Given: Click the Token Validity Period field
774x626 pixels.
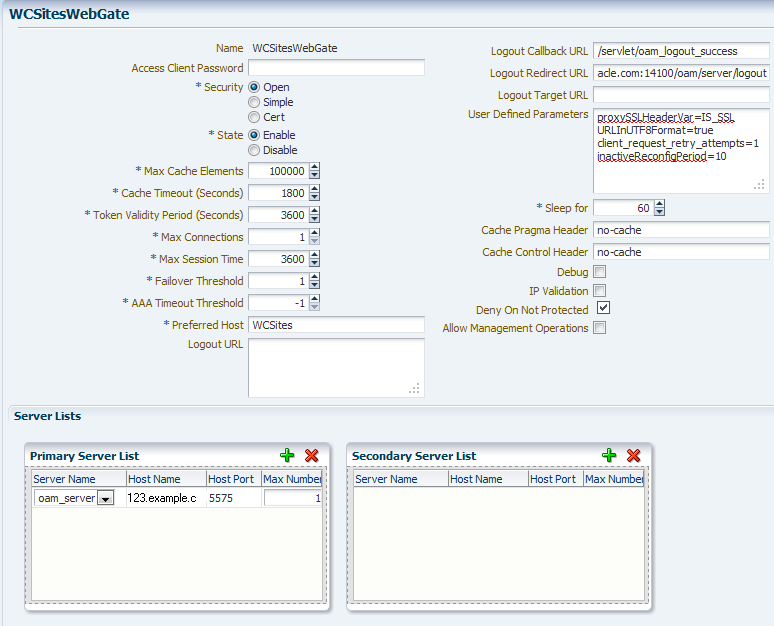Looking at the screenshot, I should point(278,215).
